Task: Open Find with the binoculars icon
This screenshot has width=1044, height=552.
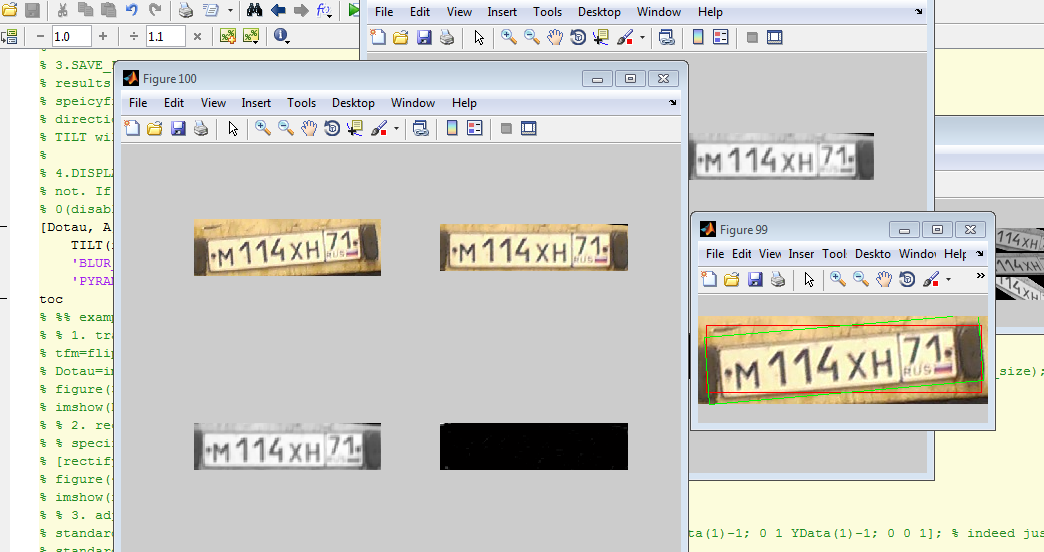Action: point(254,10)
